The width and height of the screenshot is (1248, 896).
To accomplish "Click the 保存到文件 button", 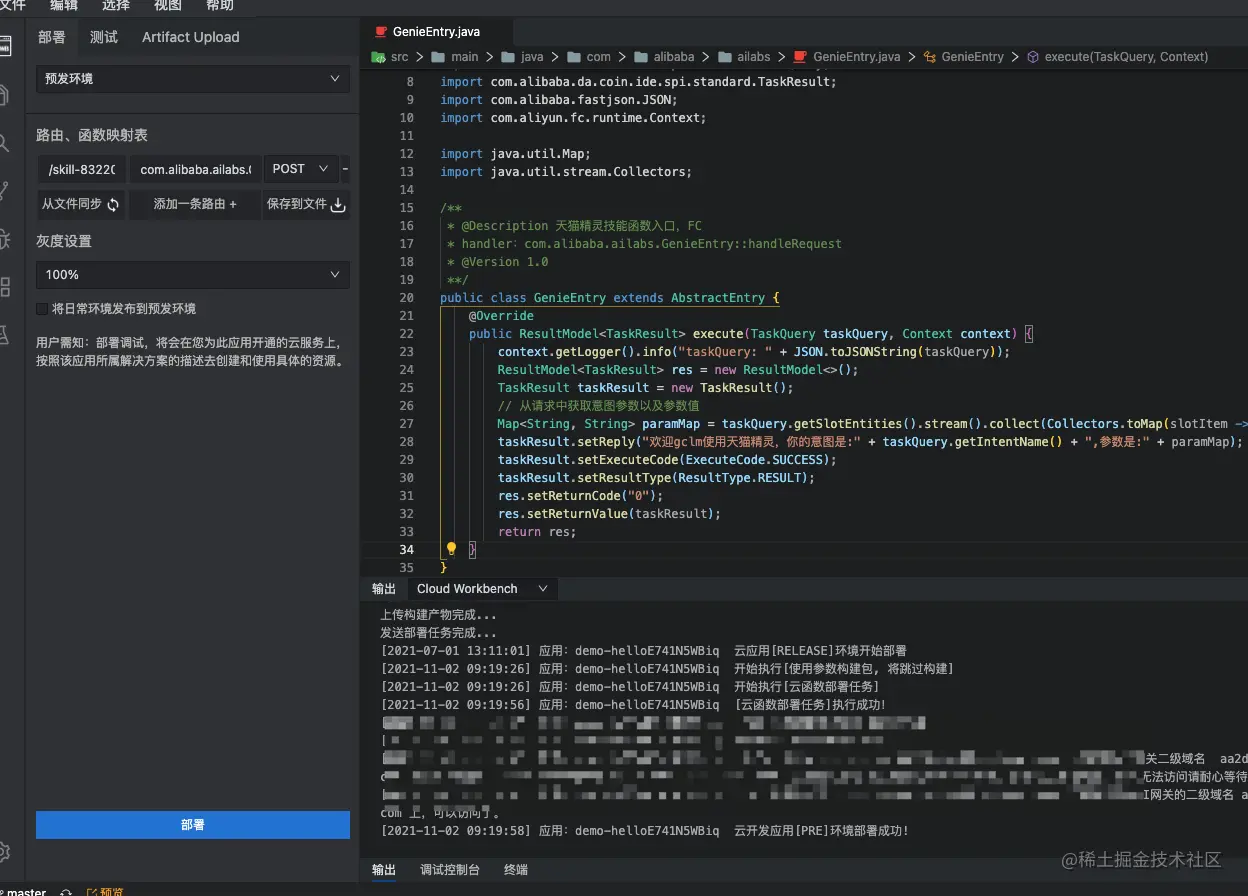I will point(306,204).
